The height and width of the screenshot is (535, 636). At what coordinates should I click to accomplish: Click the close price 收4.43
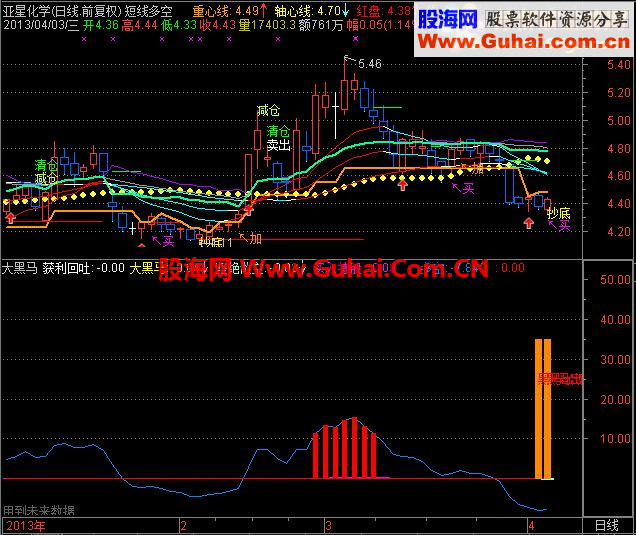coord(218,25)
